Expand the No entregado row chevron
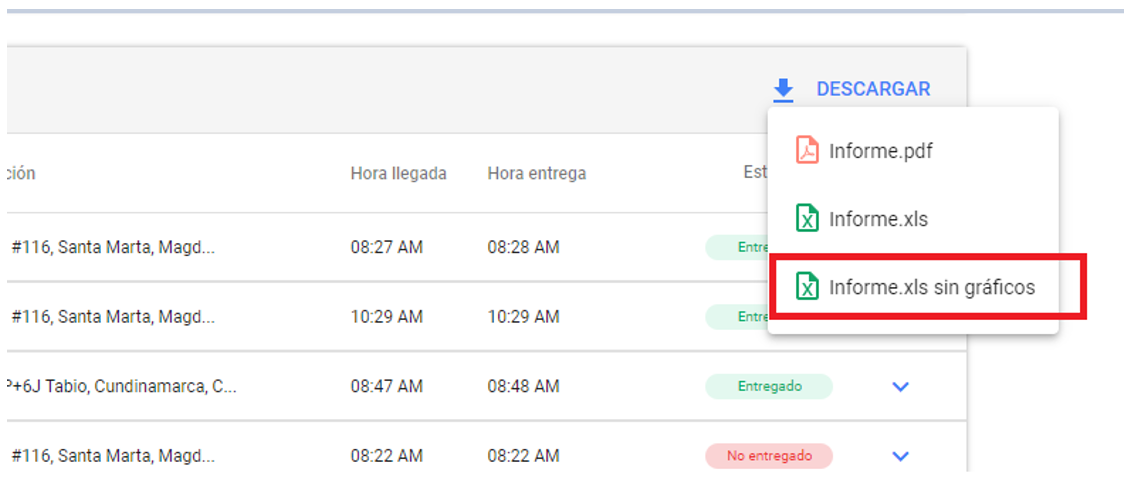 coord(900,456)
